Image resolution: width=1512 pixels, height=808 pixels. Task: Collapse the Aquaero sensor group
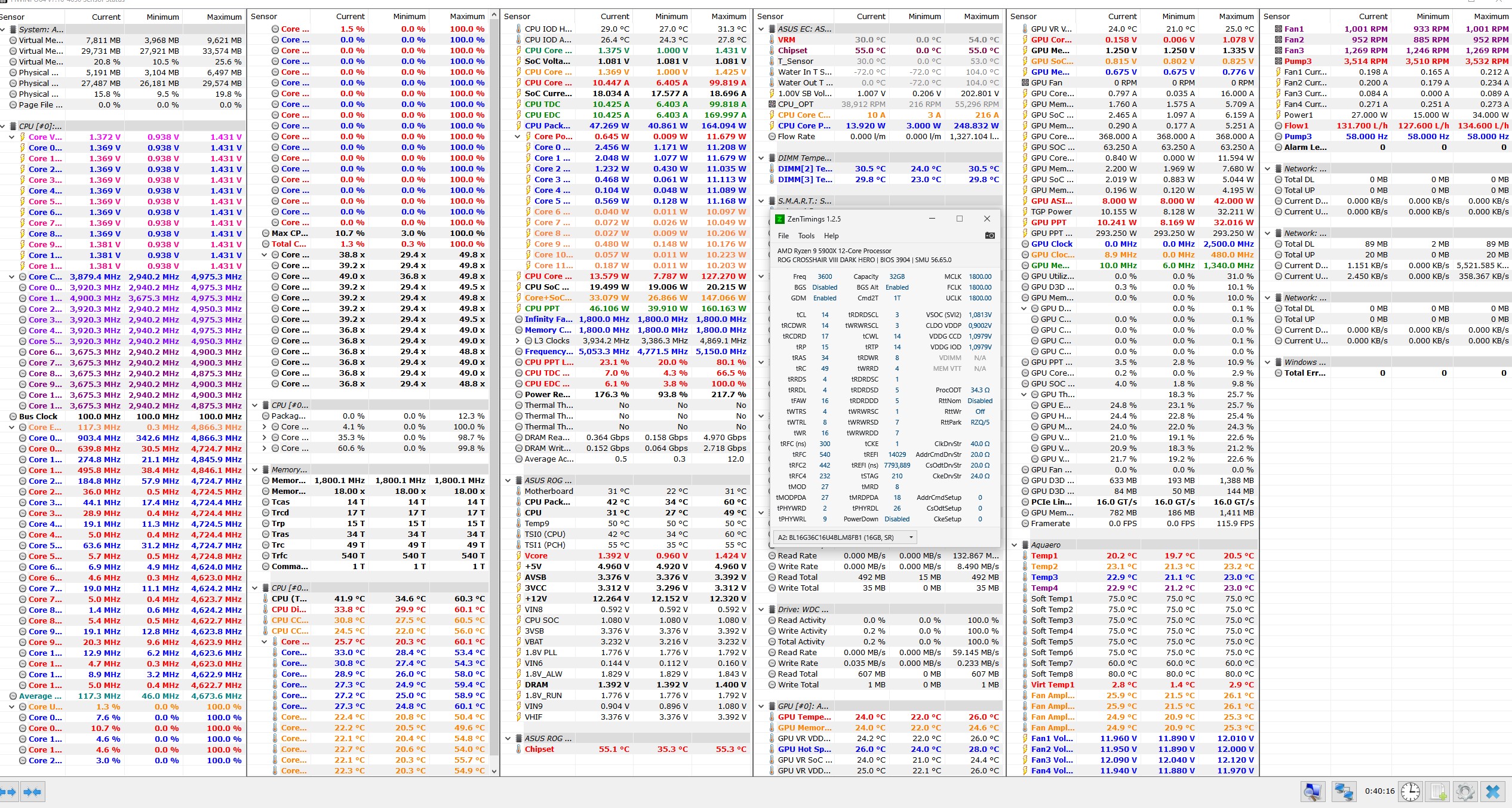point(1015,545)
